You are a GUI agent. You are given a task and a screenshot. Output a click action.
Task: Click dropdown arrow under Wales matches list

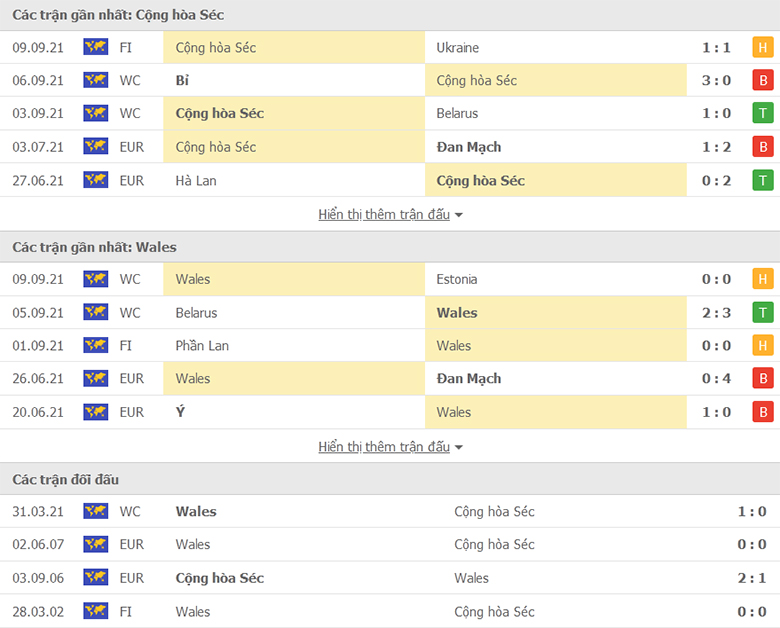click(459, 447)
